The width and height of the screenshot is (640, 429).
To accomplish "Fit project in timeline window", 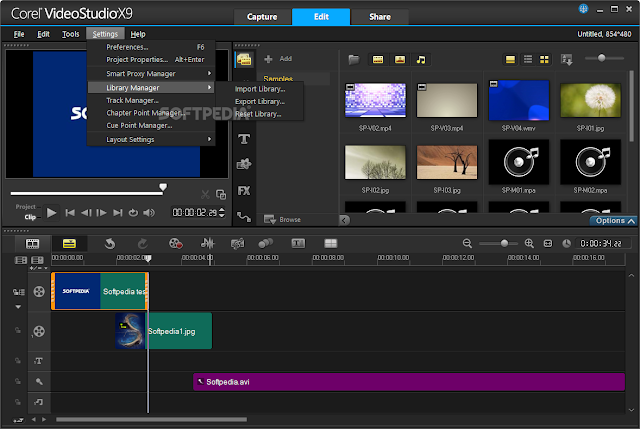I will [548, 244].
